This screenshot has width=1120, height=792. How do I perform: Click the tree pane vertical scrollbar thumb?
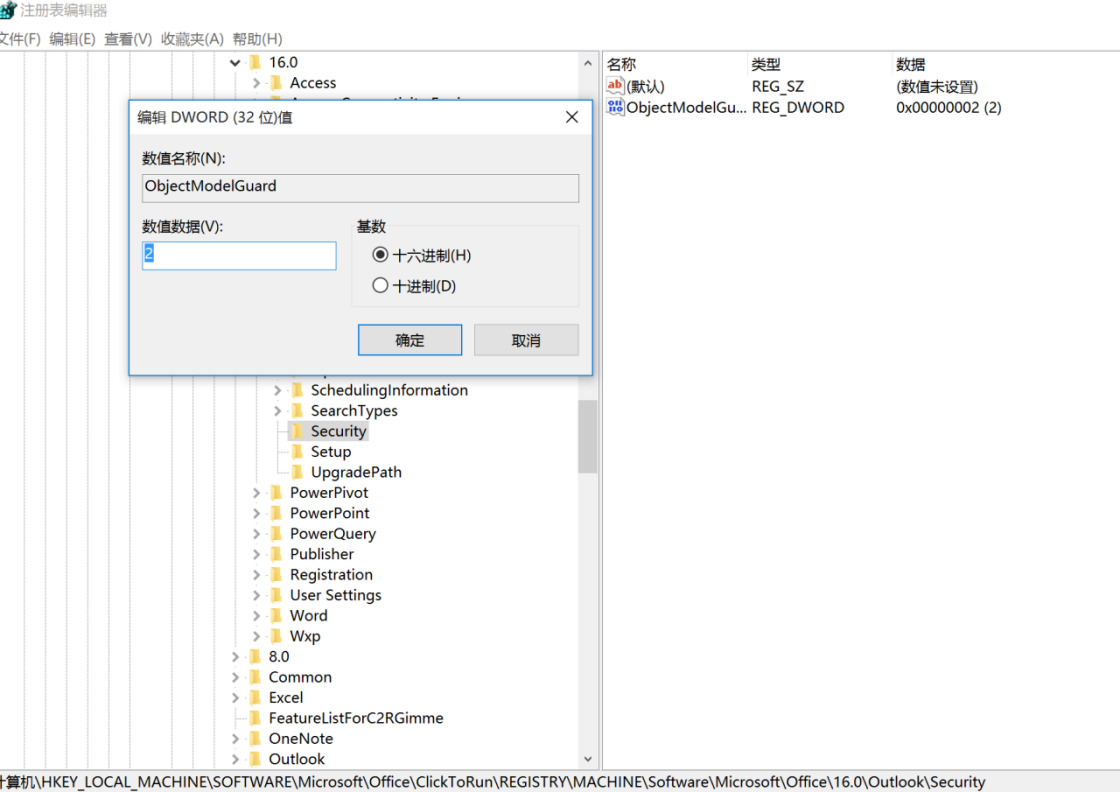pos(588,436)
